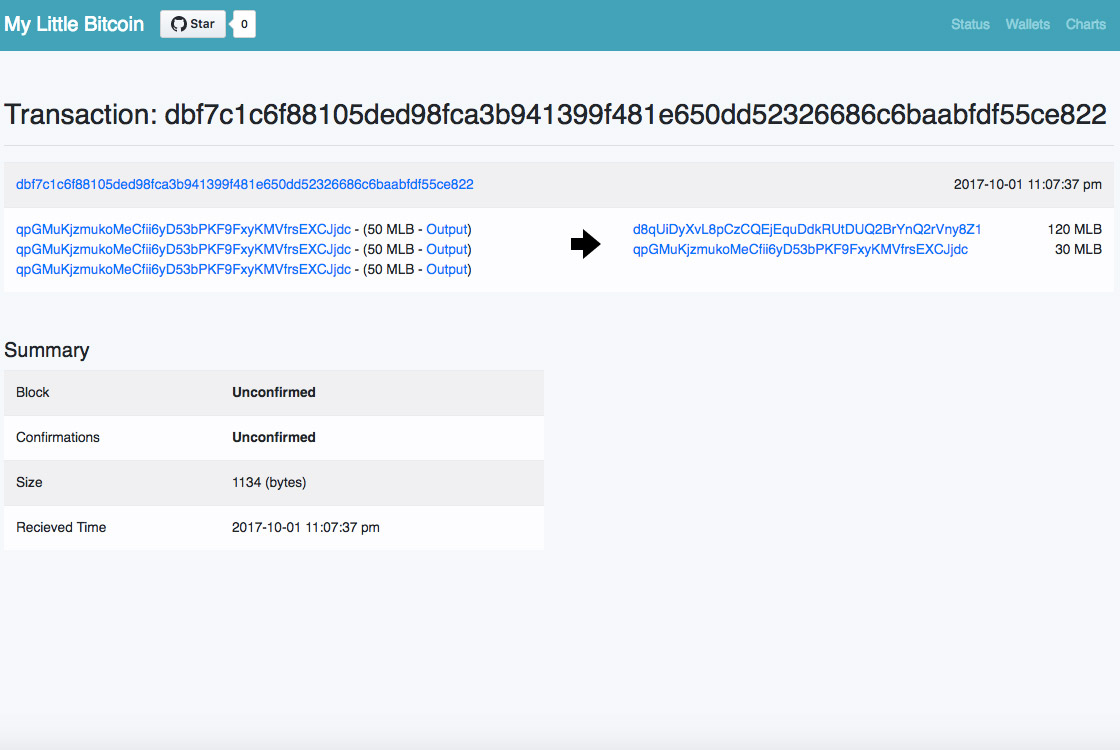The image size is (1120, 750).
Task: Click the GitHub Star button
Action: tap(193, 24)
